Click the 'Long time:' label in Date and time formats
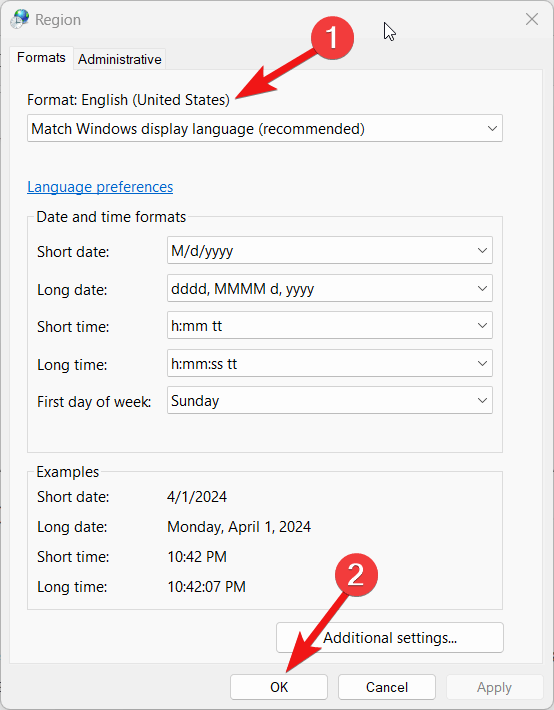 (72, 365)
